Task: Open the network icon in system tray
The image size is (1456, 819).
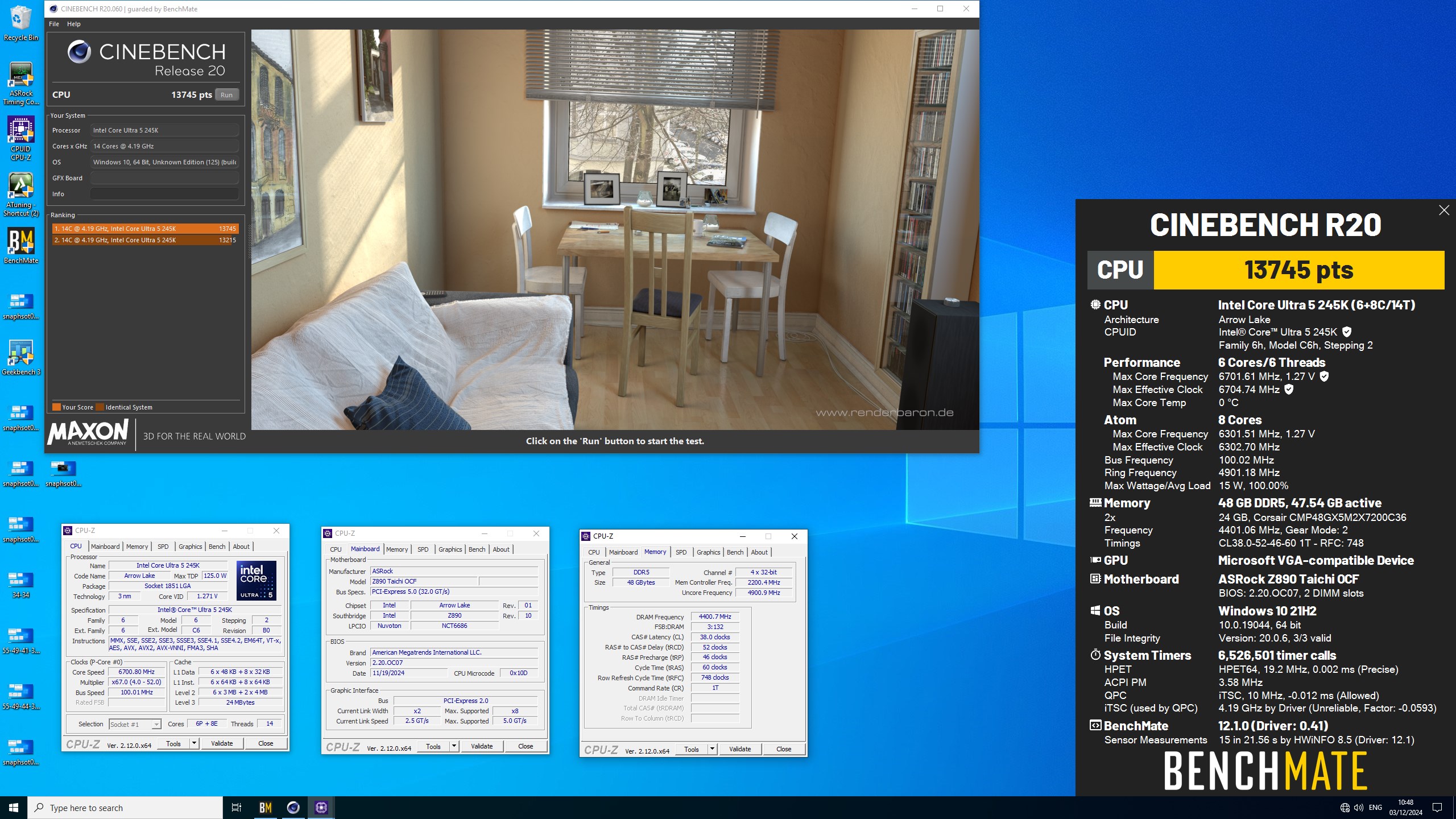Action: tap(1345, 808)
